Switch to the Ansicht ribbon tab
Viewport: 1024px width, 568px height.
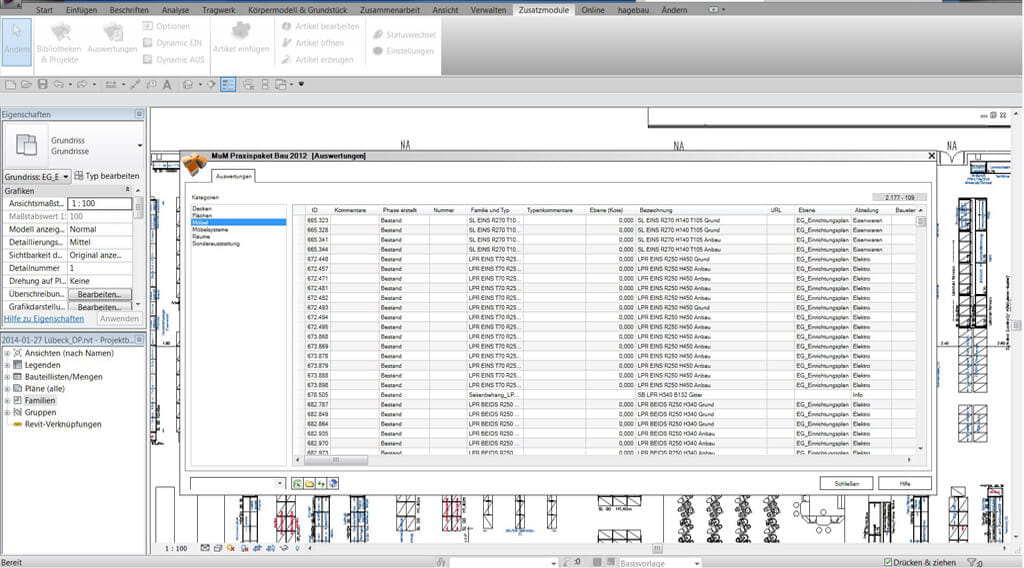coord(448,10)
